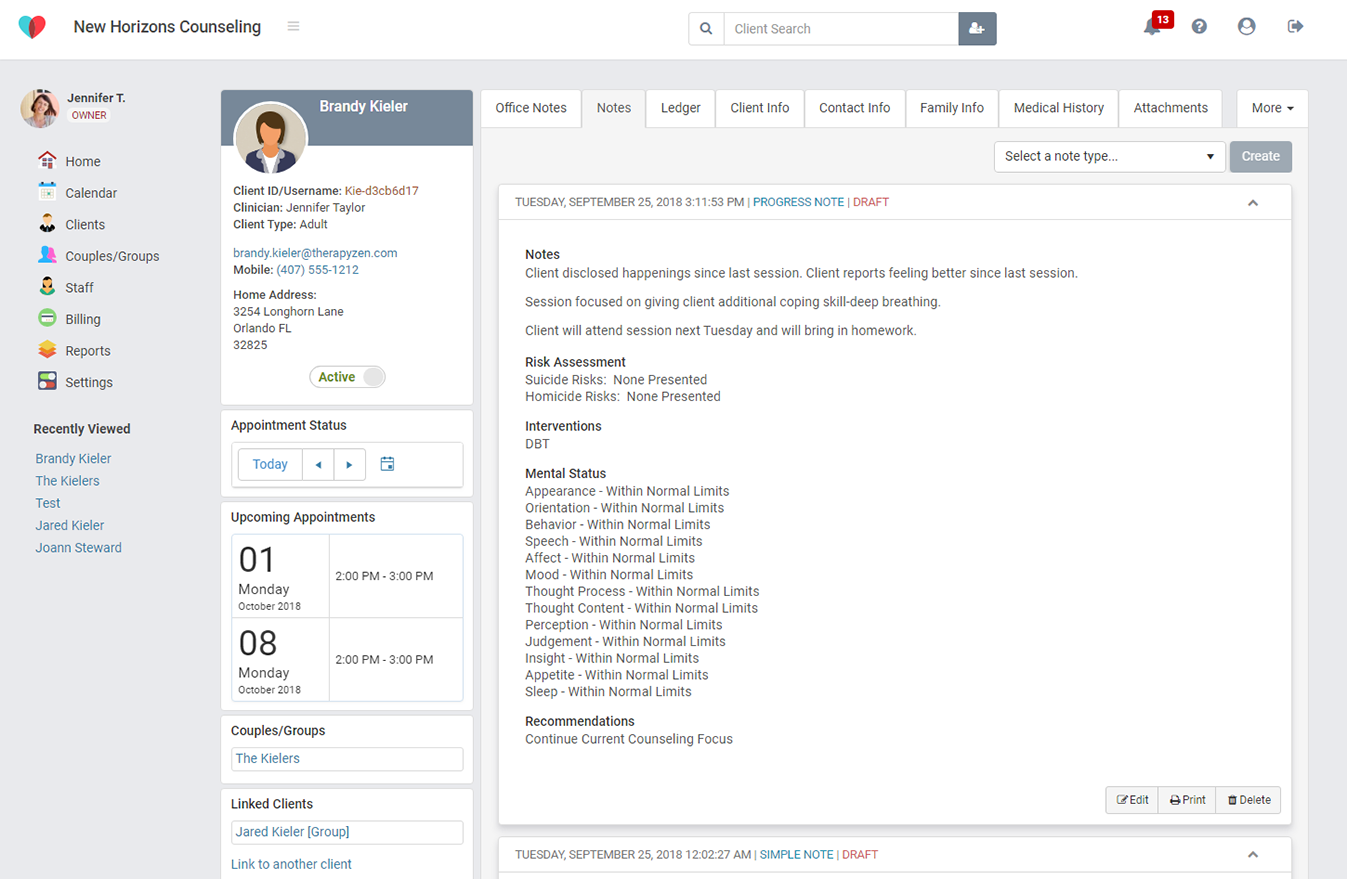
Task: Open the Select a note type dropdown
Action: (1109, 156)
